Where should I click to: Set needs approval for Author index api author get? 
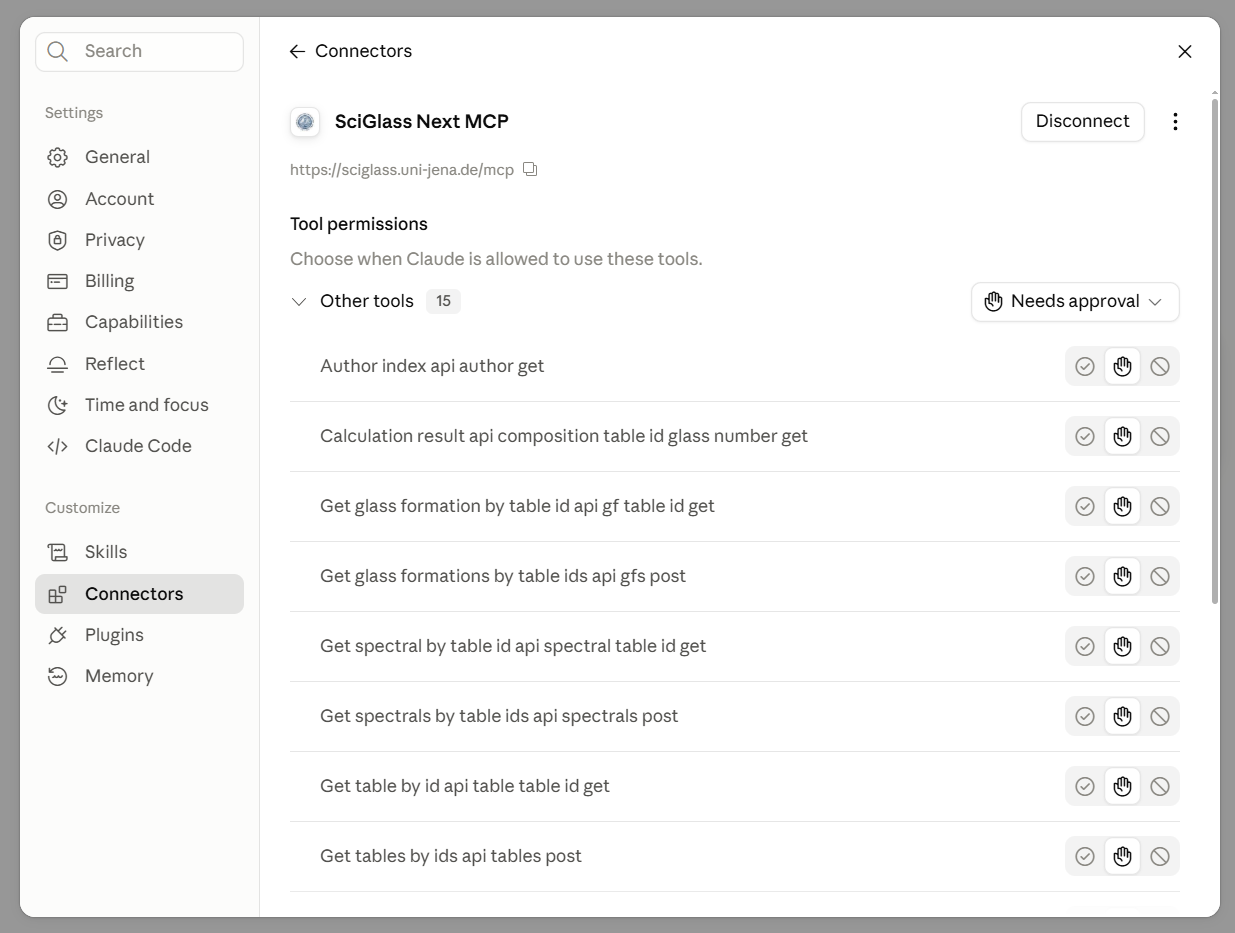point(1122,366)
